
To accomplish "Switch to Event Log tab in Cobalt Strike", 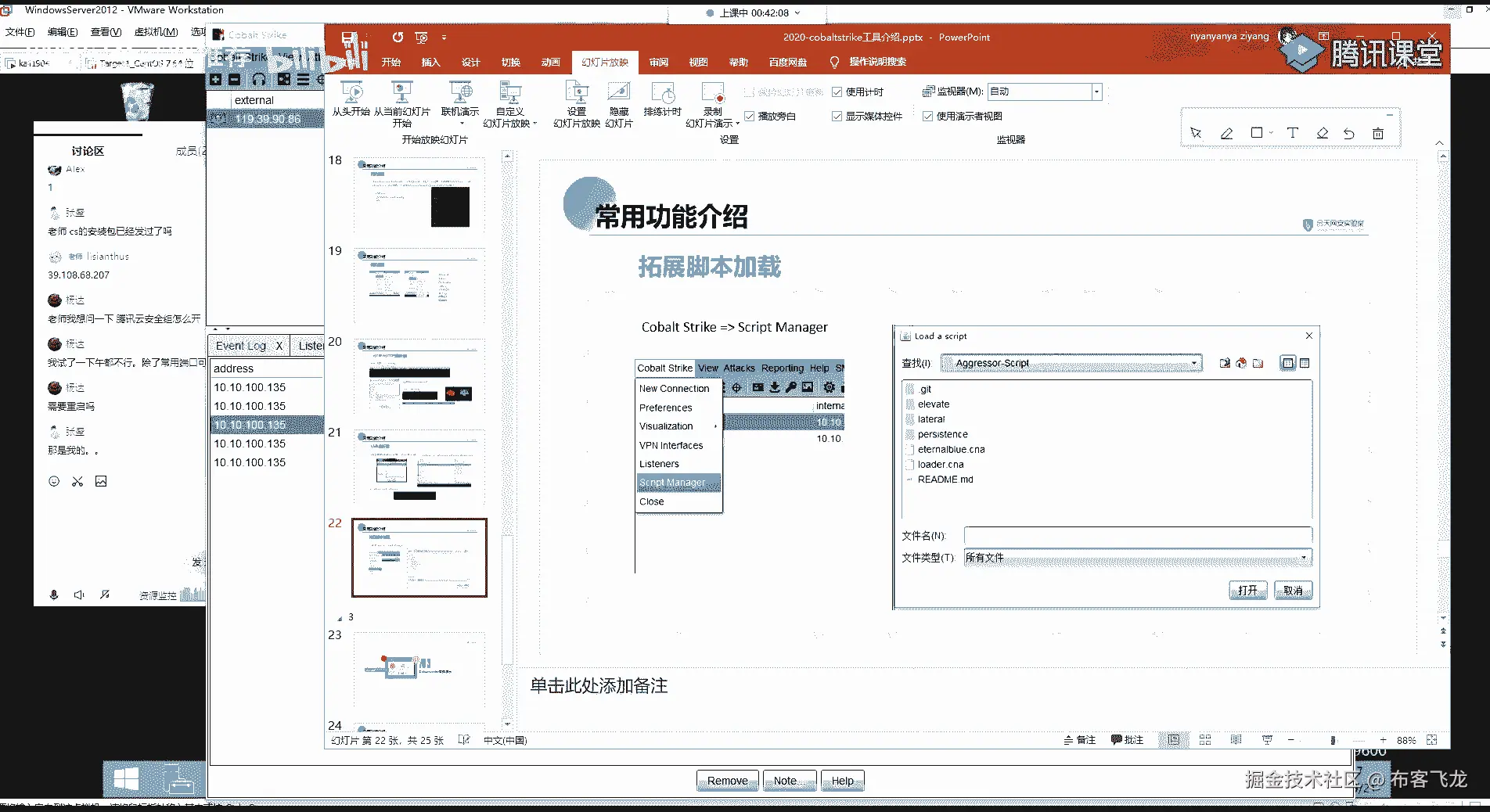I will [241, 346].
